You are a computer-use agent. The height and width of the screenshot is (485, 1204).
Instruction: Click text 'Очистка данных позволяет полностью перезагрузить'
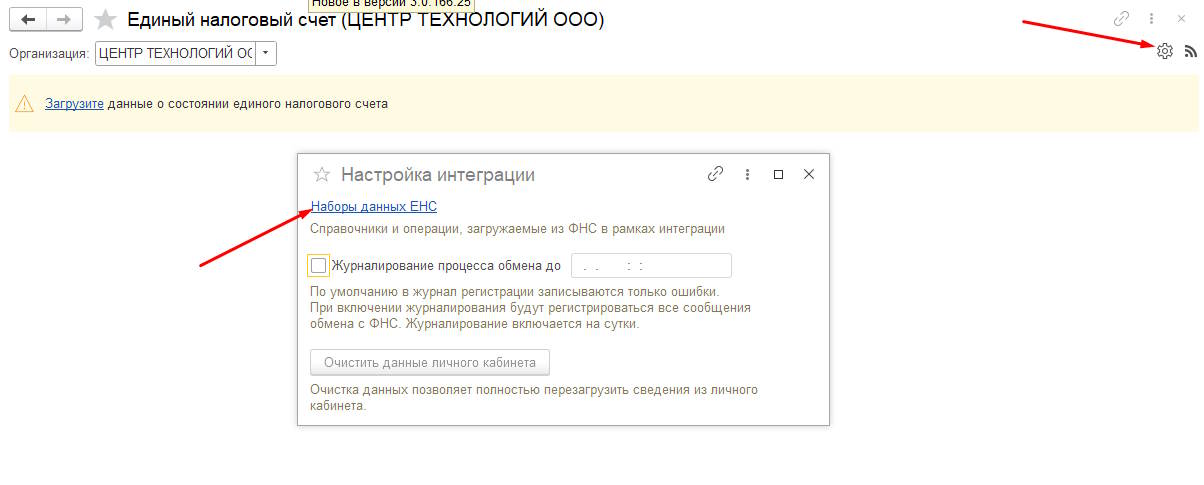click(467, 389)
